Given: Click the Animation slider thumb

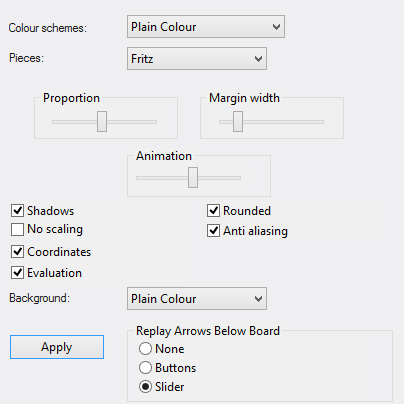Looking at the screenshot, I should point(193,178).
